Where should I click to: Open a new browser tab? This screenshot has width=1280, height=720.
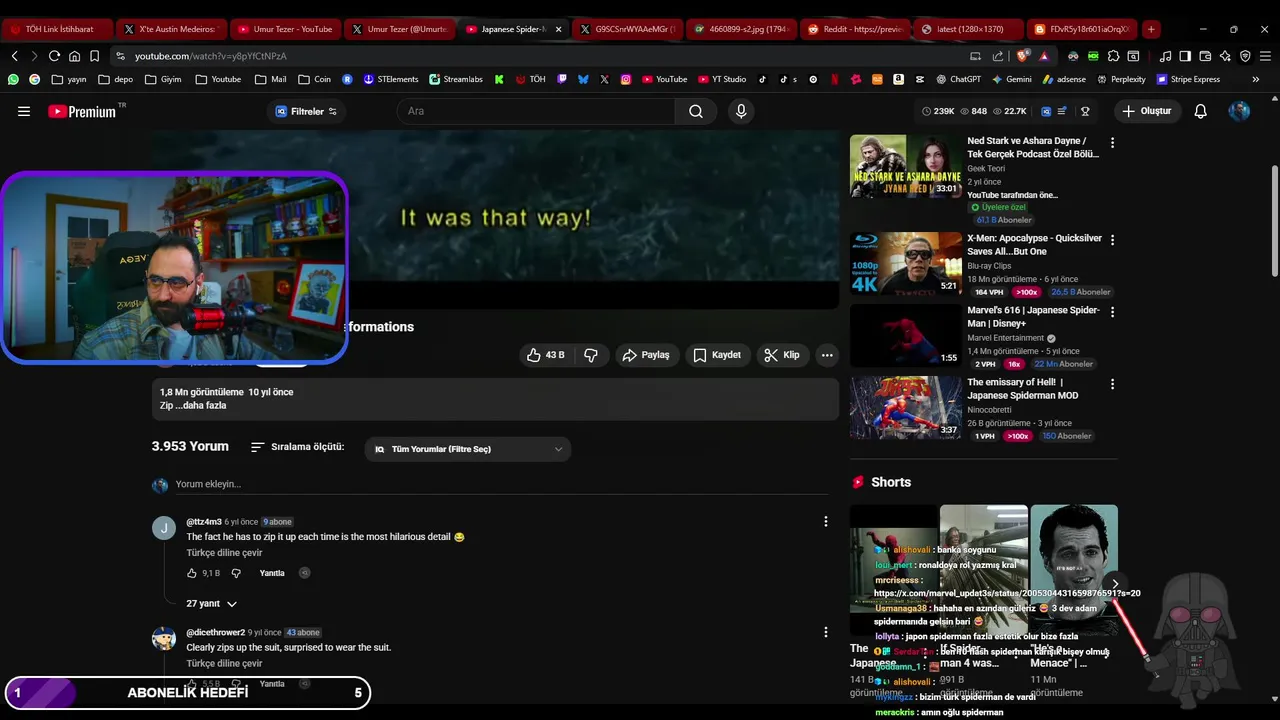point(1151,29)
